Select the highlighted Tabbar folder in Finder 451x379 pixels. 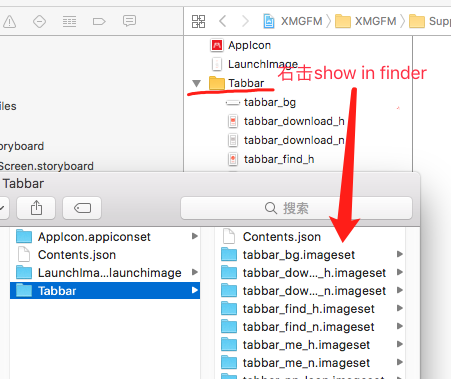click(x=105, y=291)
